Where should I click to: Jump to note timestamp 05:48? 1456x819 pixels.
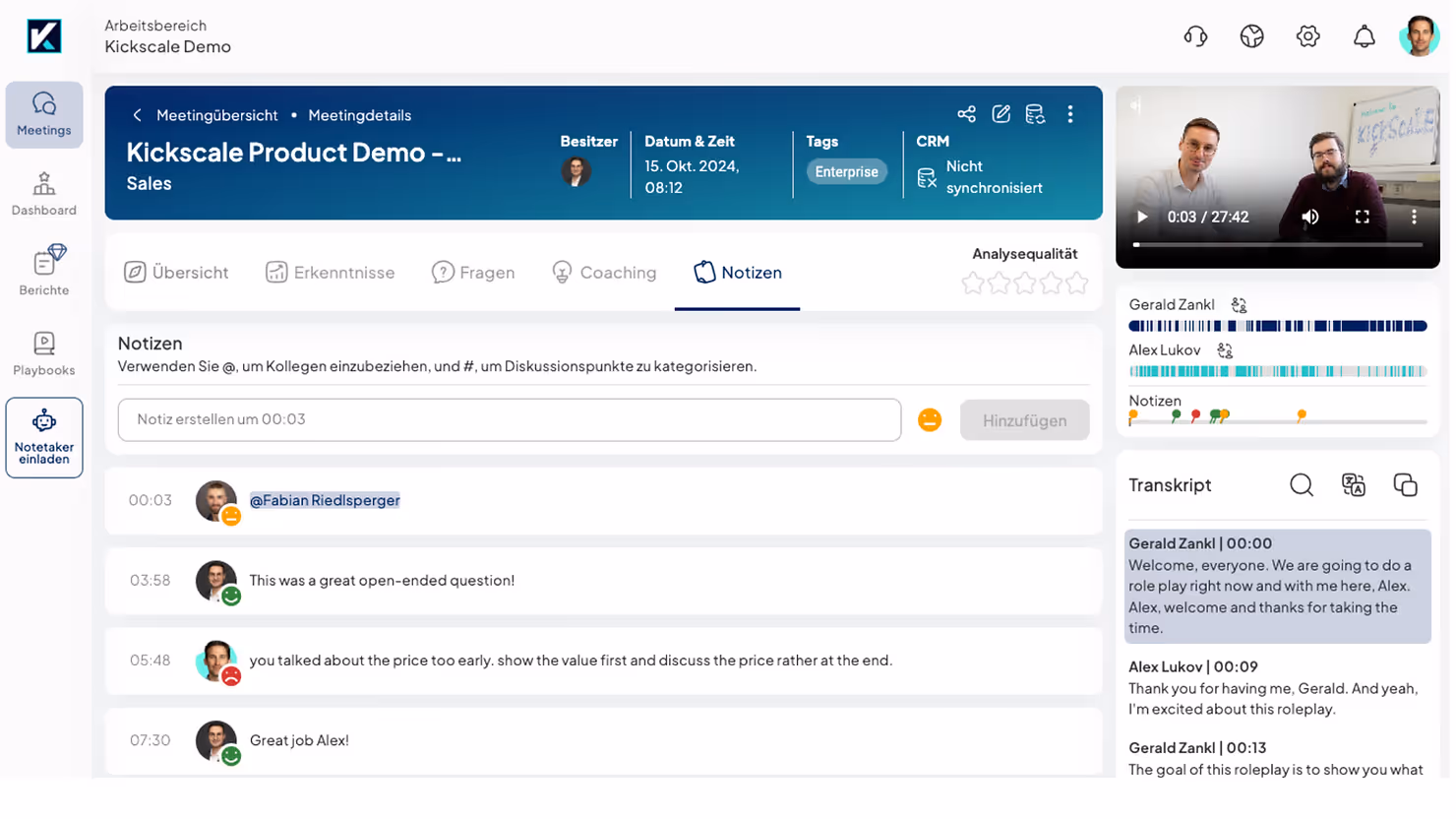150,661
